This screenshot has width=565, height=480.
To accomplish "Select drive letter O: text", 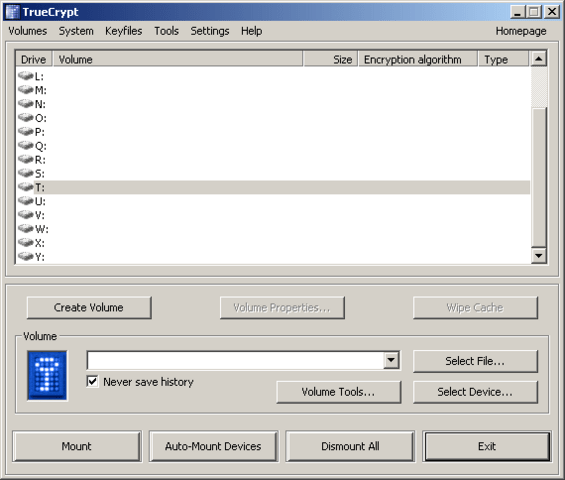I will (40, 118).
